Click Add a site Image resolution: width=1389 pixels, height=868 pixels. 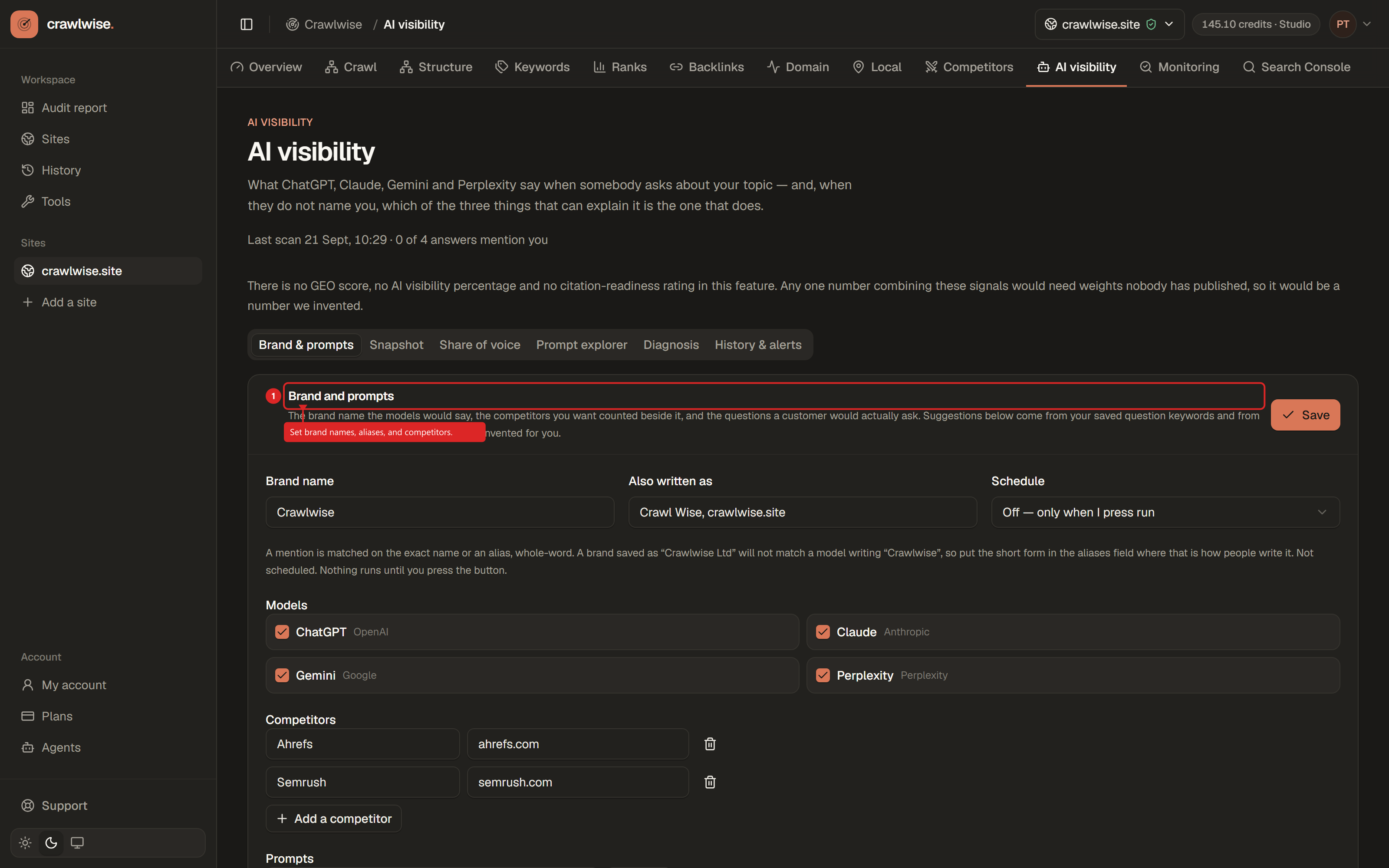[108, 302]
